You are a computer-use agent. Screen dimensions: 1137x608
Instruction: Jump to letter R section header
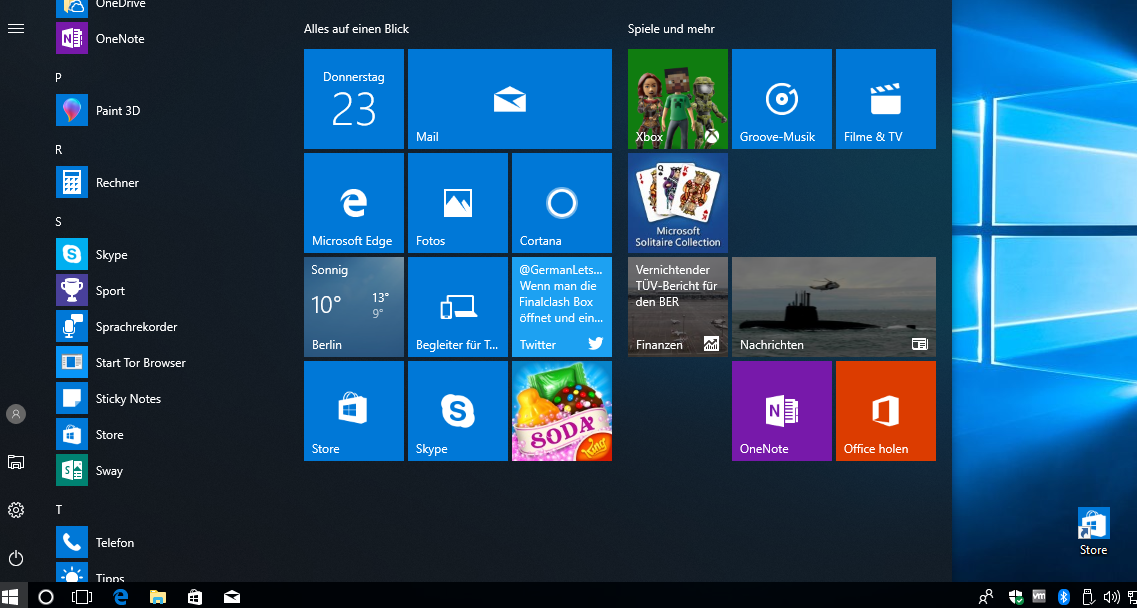[x=59, y=149]
